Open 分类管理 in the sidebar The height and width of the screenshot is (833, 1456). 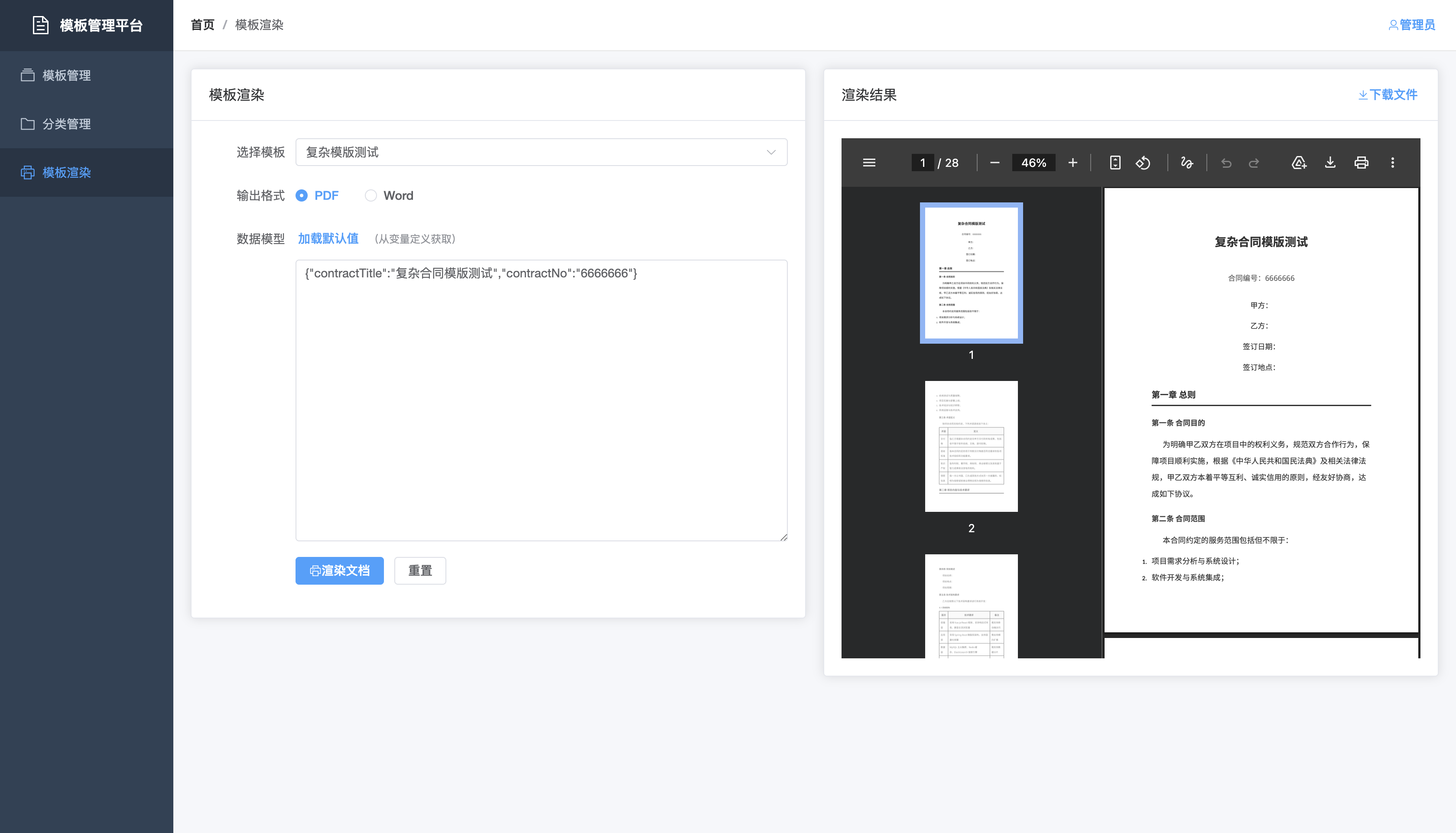66,124
